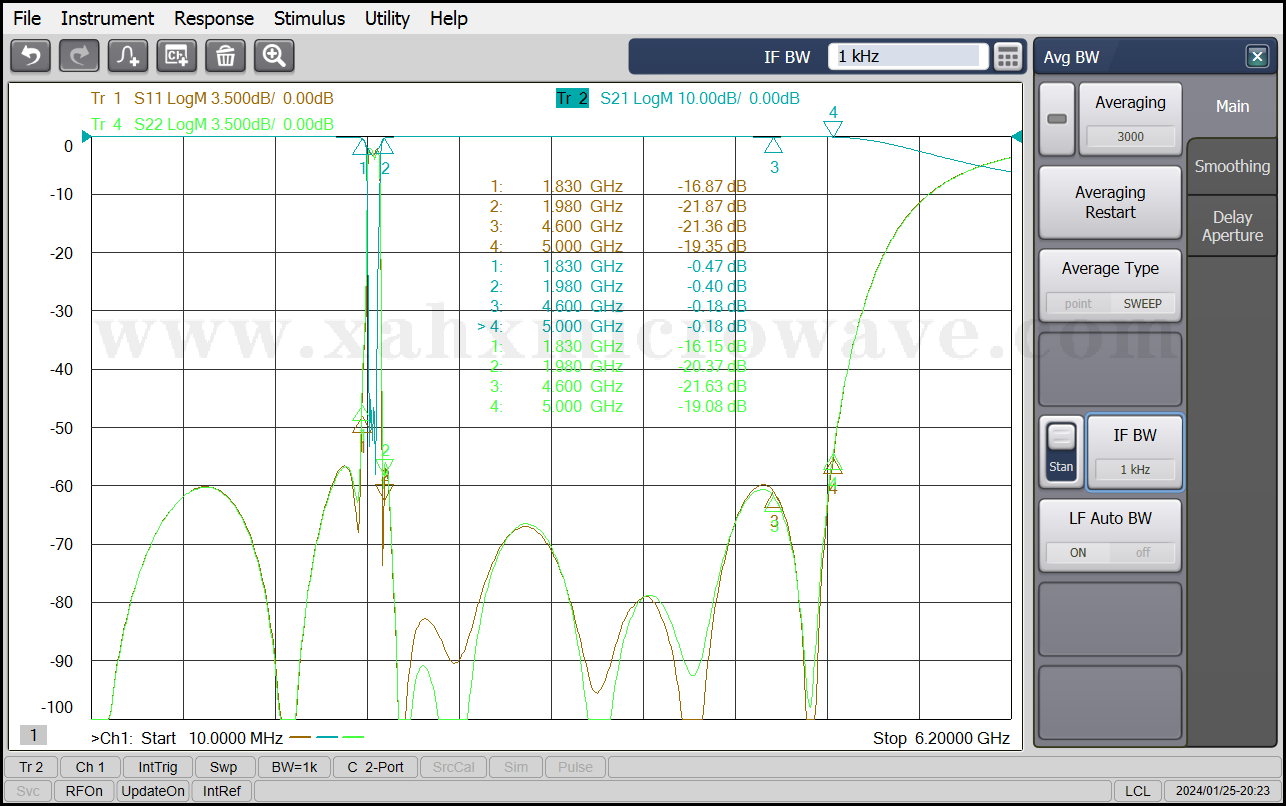
Task: Click the Ch 1 status bar button
Action: pos(90,767)
